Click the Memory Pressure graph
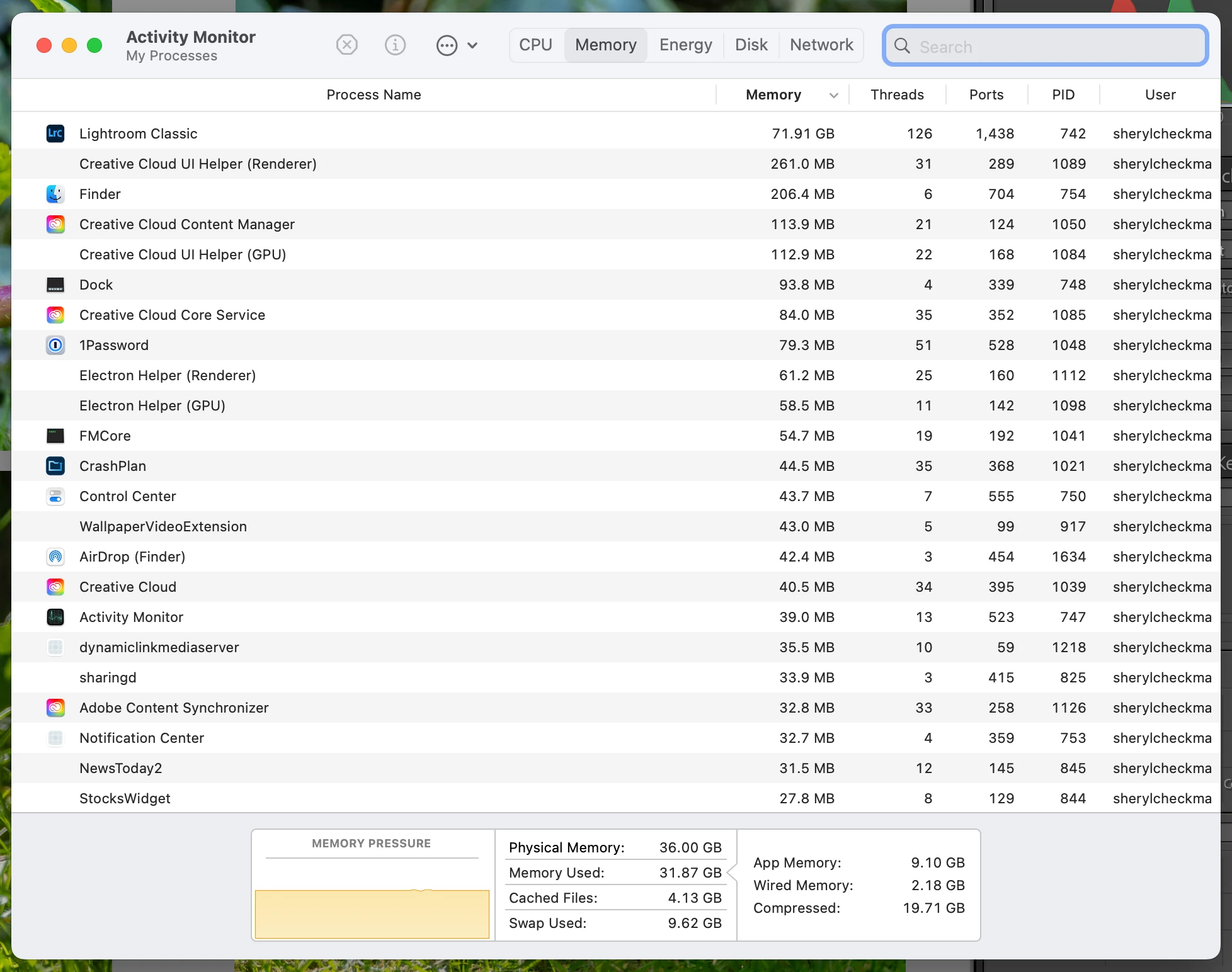This screenshot has height=972, width=1232. pyautogui.click(x=372, y=913)
